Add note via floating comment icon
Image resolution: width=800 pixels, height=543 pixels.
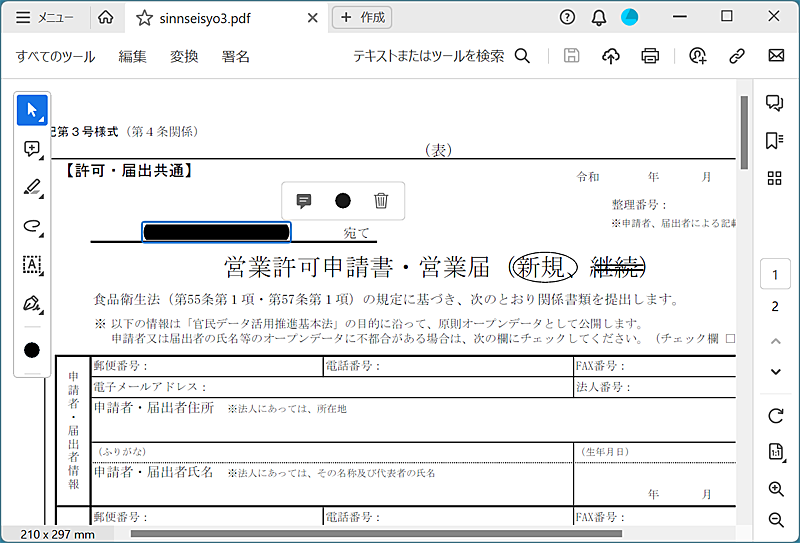(x=305, y=201)
